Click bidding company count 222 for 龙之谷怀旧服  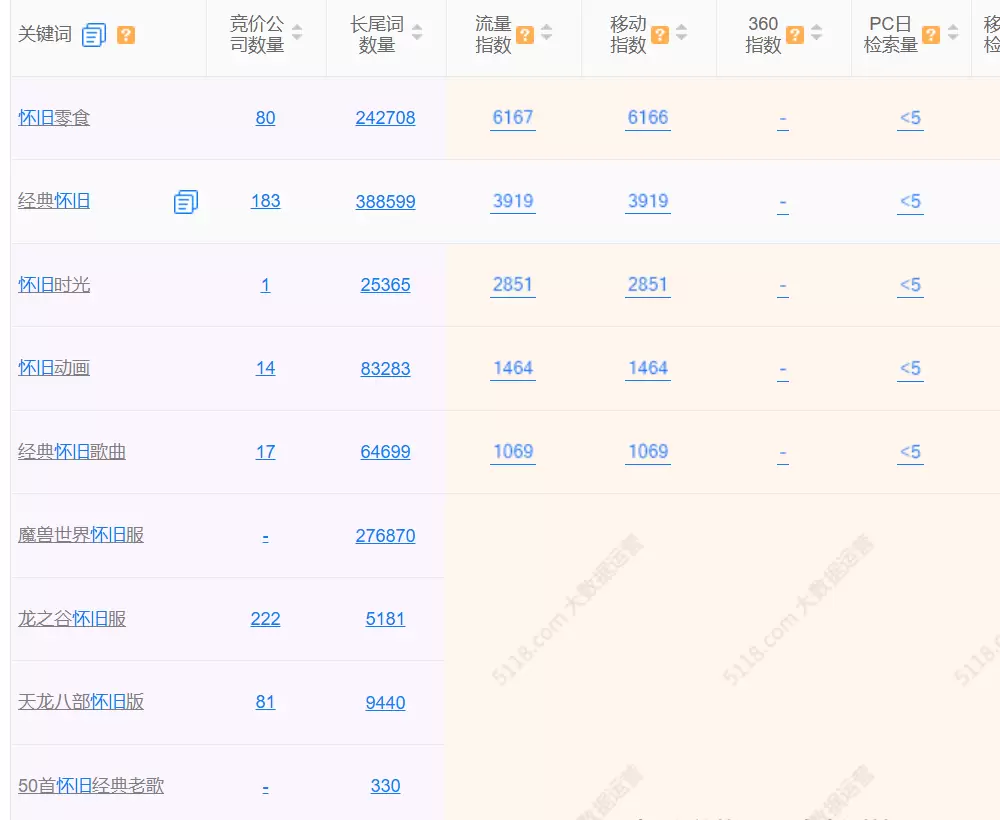[x=265, y=619]
